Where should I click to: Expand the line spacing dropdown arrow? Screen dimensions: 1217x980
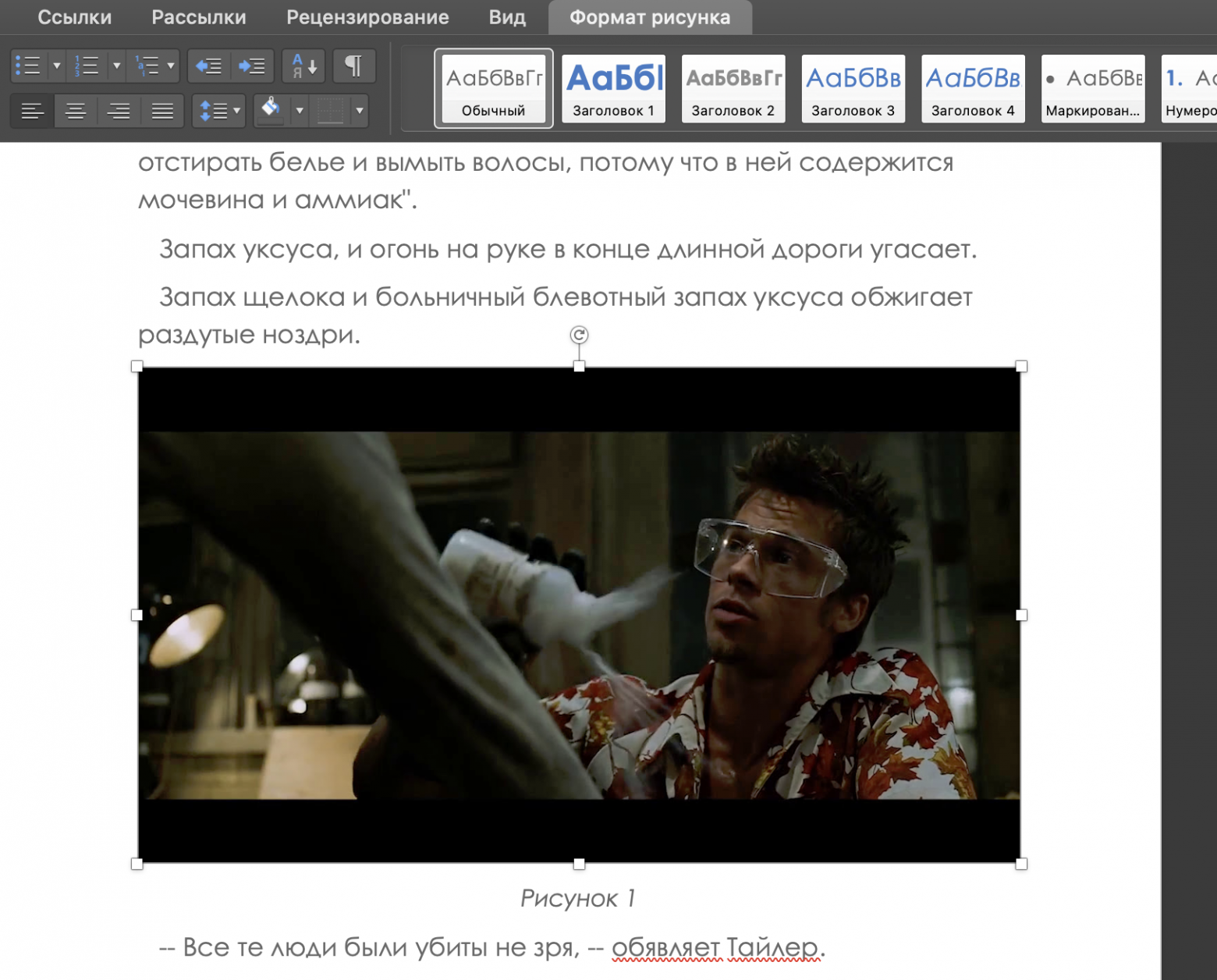(x=237, y=111)
